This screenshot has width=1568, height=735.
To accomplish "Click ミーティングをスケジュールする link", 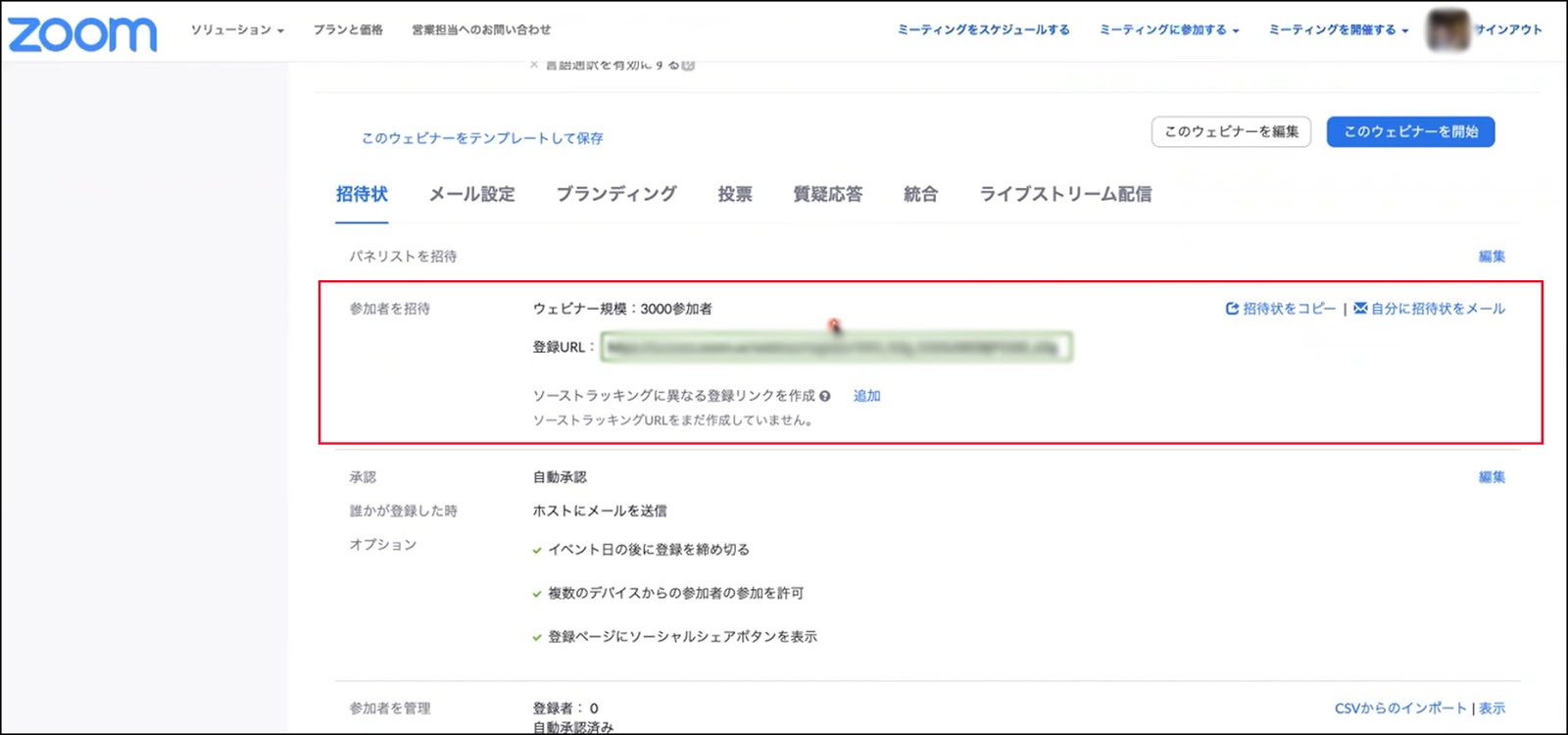I will [x=983, y=30].
